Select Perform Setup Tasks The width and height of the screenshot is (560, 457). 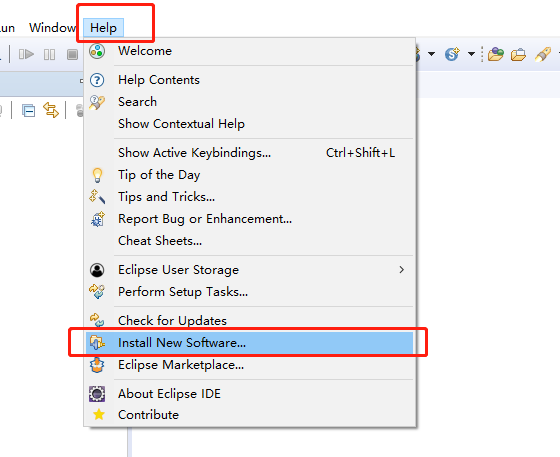250,292
